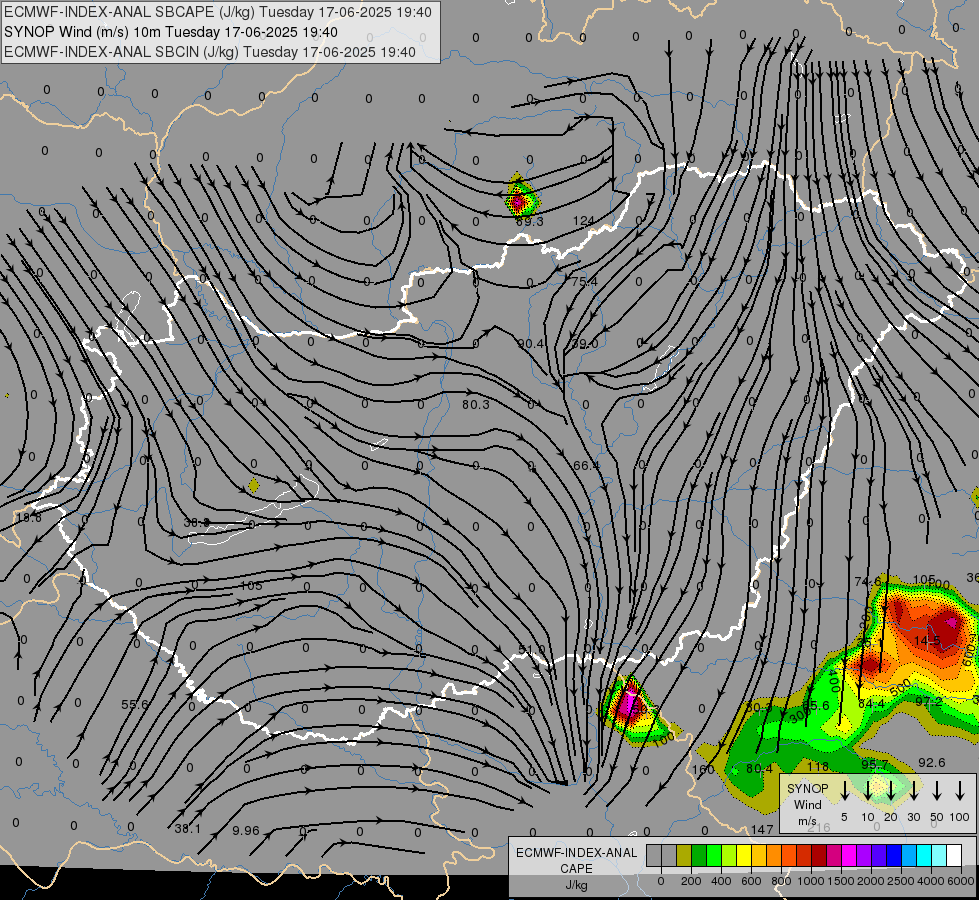The width and height of the screenshot is (979, 900).
Task: Click the 18.6 value on the map
Action: point(29,518)
